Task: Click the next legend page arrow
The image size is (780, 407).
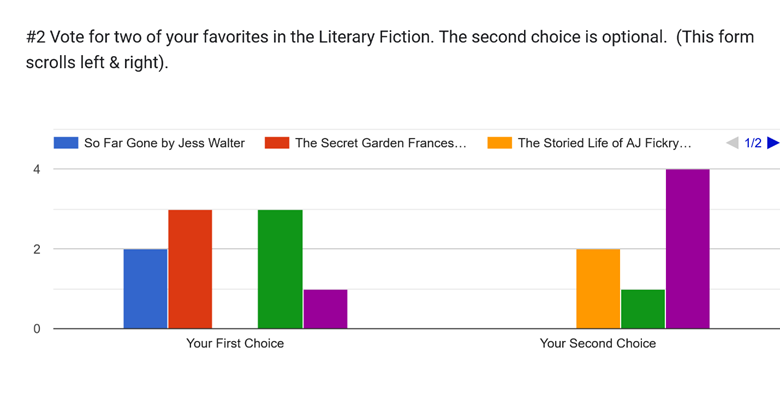Action: (x=772, y=143)
